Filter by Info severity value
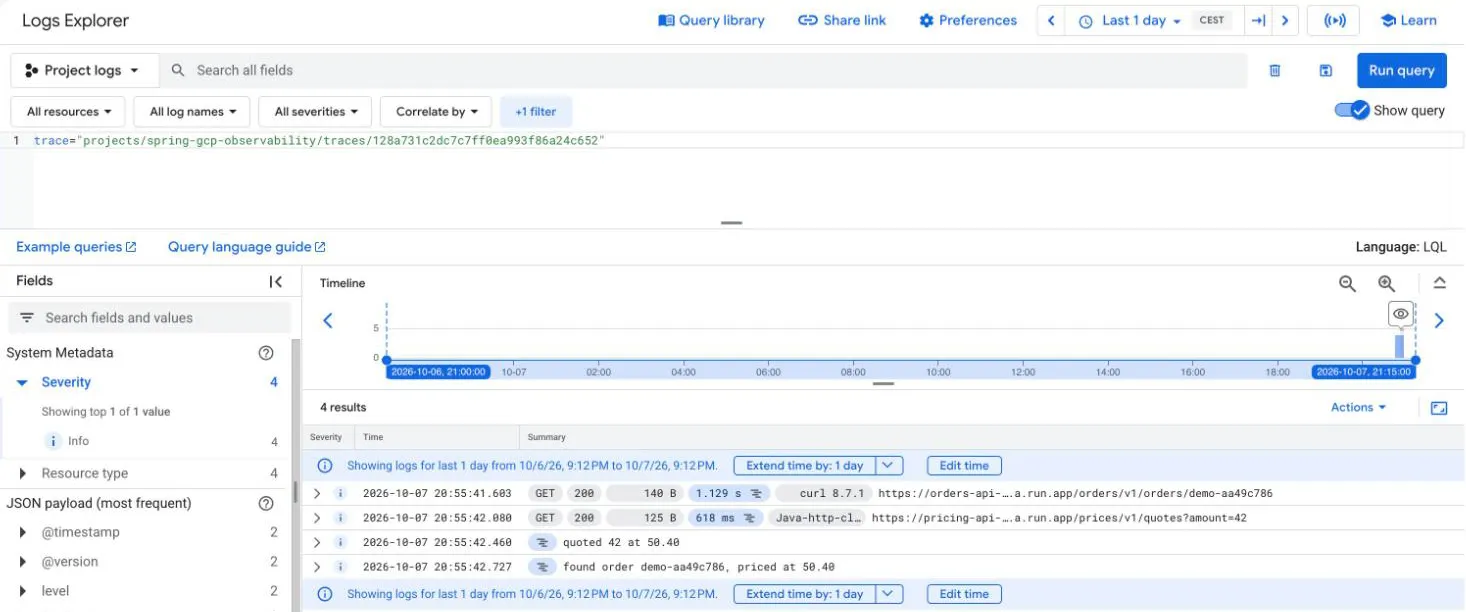The image size is (1466, 612). 78,441
